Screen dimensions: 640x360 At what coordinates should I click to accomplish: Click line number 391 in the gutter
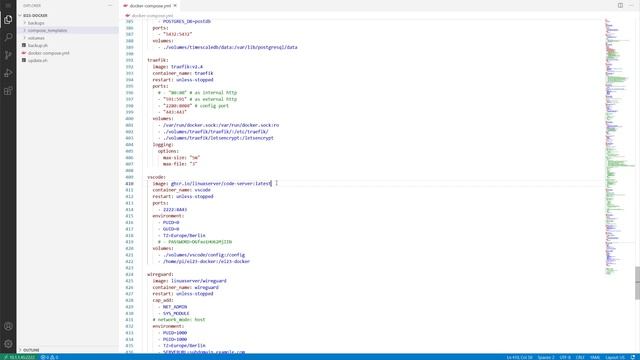tap(129, 60)
